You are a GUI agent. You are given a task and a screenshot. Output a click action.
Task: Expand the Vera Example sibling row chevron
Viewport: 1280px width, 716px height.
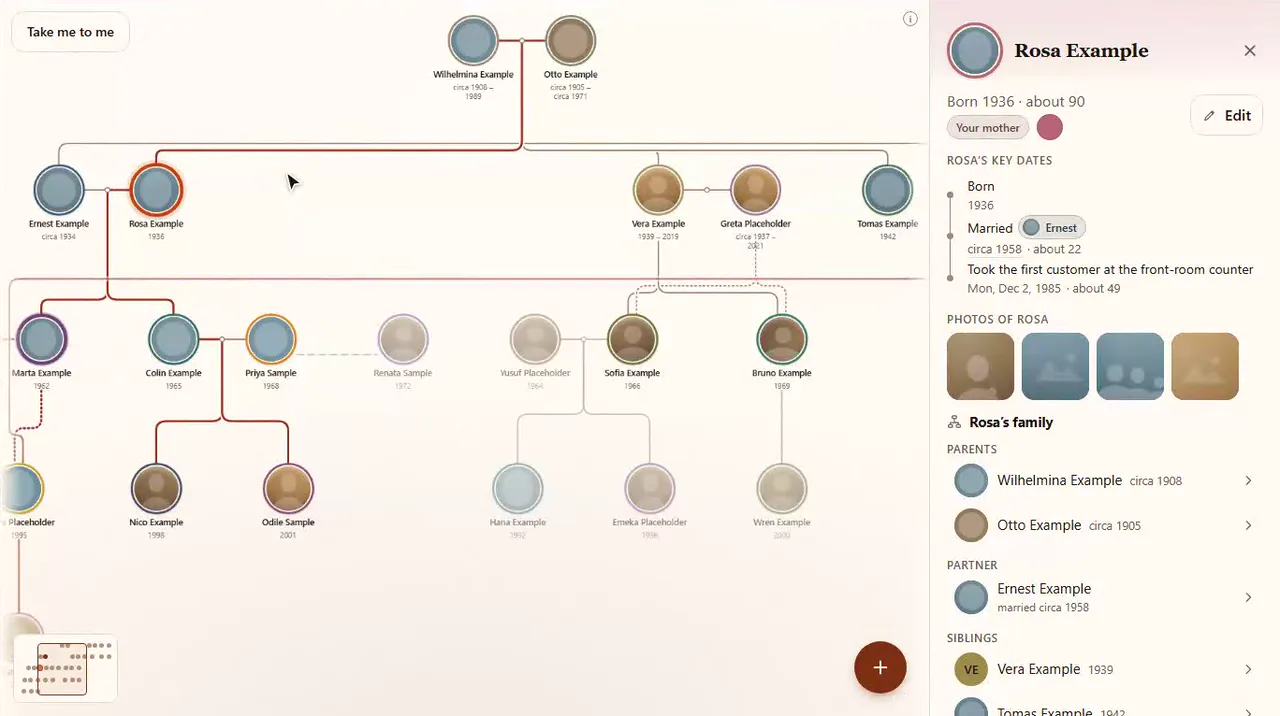coord(1248,670)
